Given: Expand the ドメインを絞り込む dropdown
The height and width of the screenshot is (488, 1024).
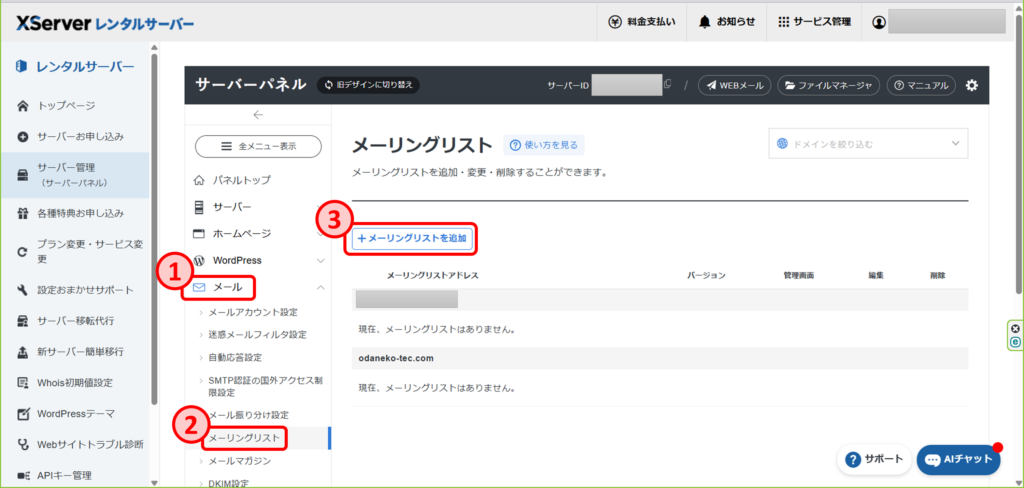Looking at the screenshot, I should pyautogui.click(x=867, y=144).
